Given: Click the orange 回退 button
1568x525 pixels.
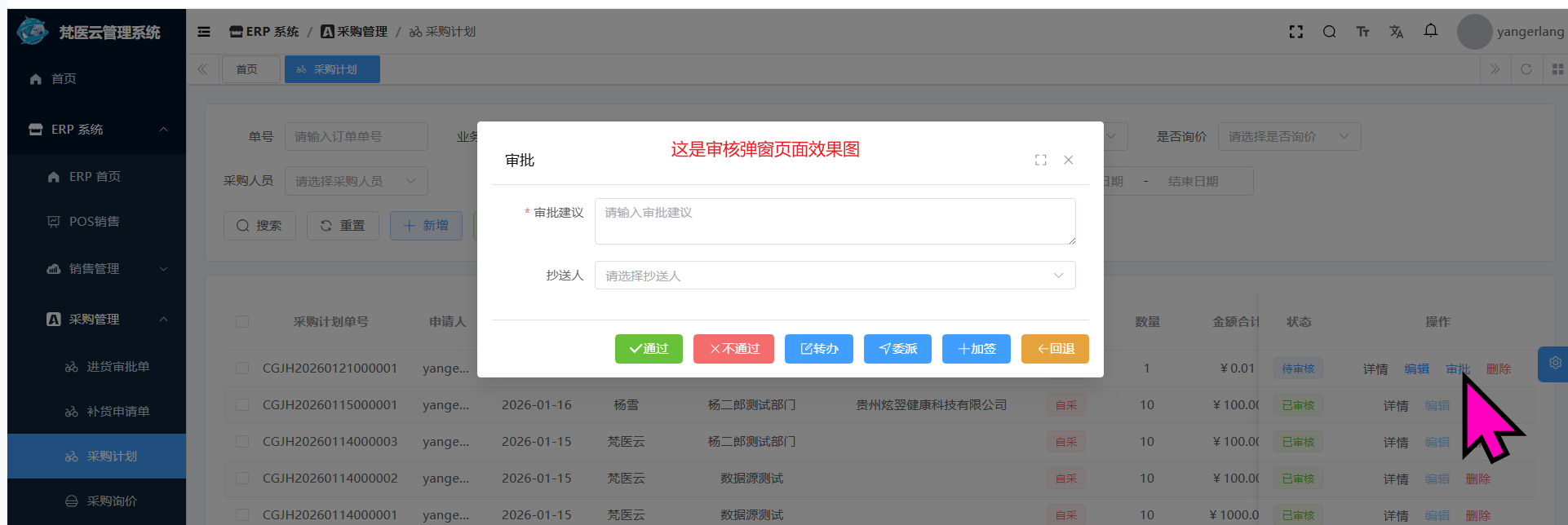Looking at the screenshot, I should click(1055, 349).
